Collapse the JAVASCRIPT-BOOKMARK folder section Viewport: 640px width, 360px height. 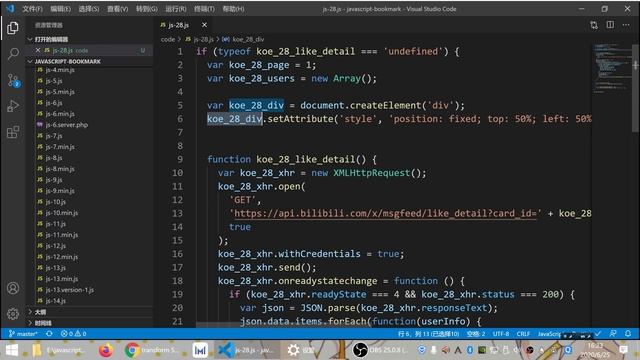point(90,61)
